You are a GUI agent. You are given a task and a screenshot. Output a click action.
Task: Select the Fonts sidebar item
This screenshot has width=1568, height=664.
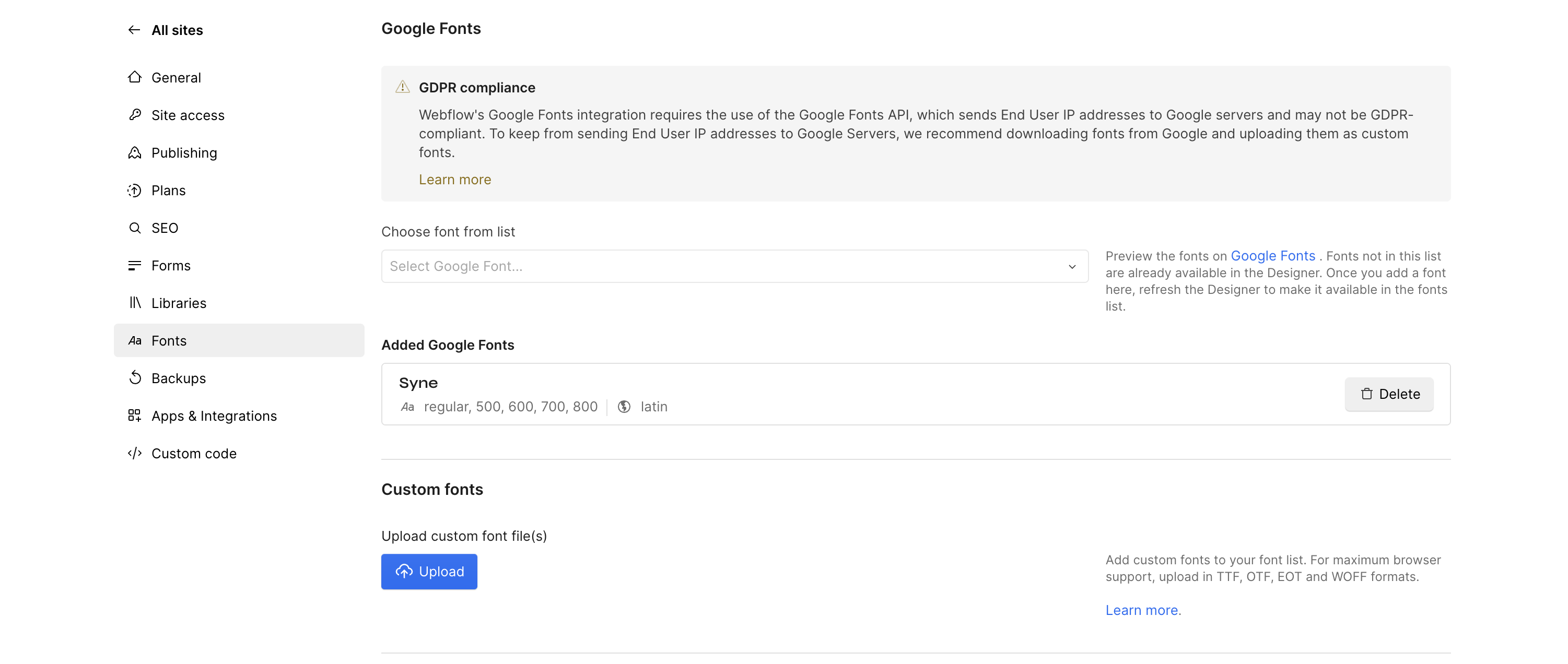pos(169,341)
